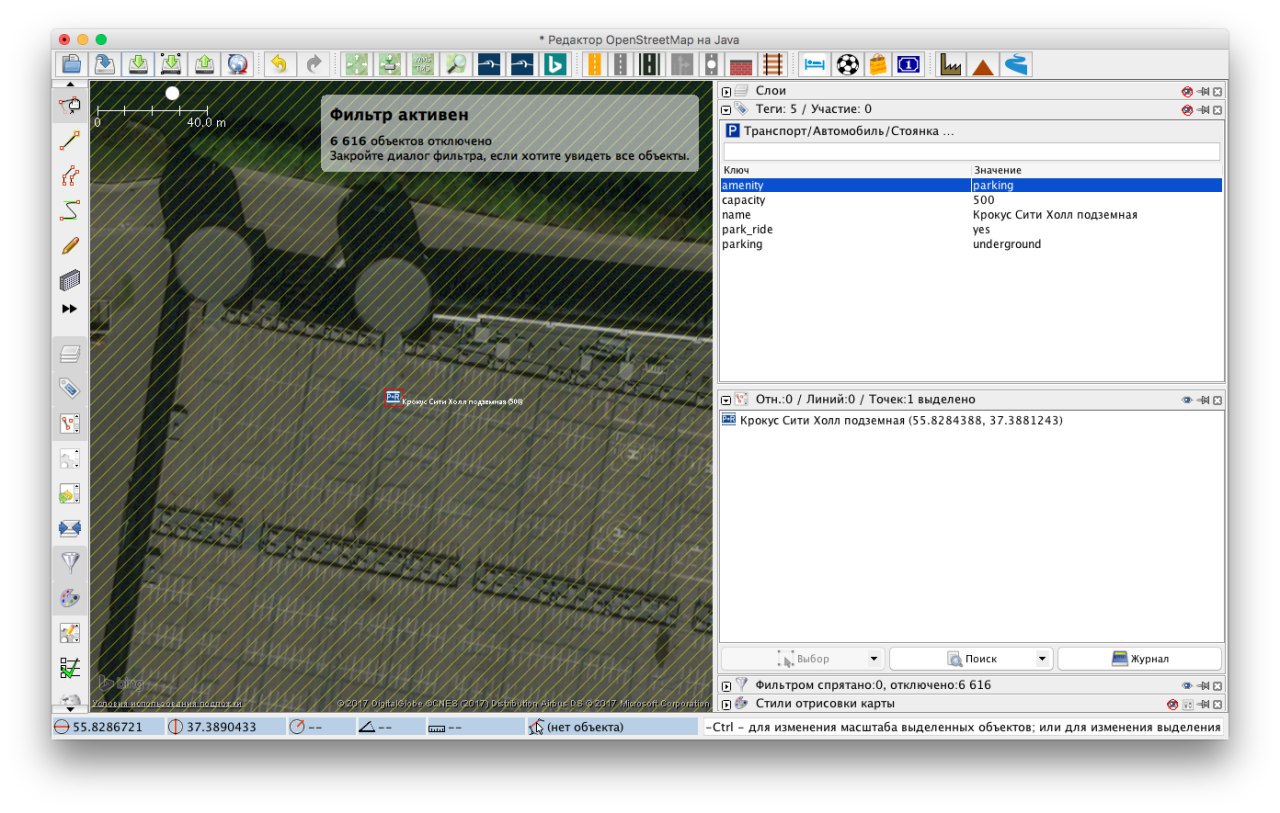Select the park_ride tag row
Viewport: 1280px width, 813px height.
971,229
